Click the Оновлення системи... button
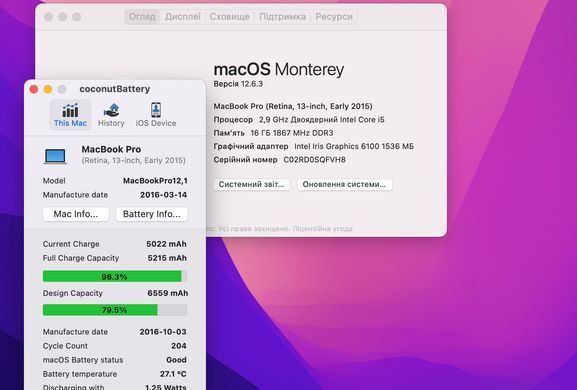 344,184
